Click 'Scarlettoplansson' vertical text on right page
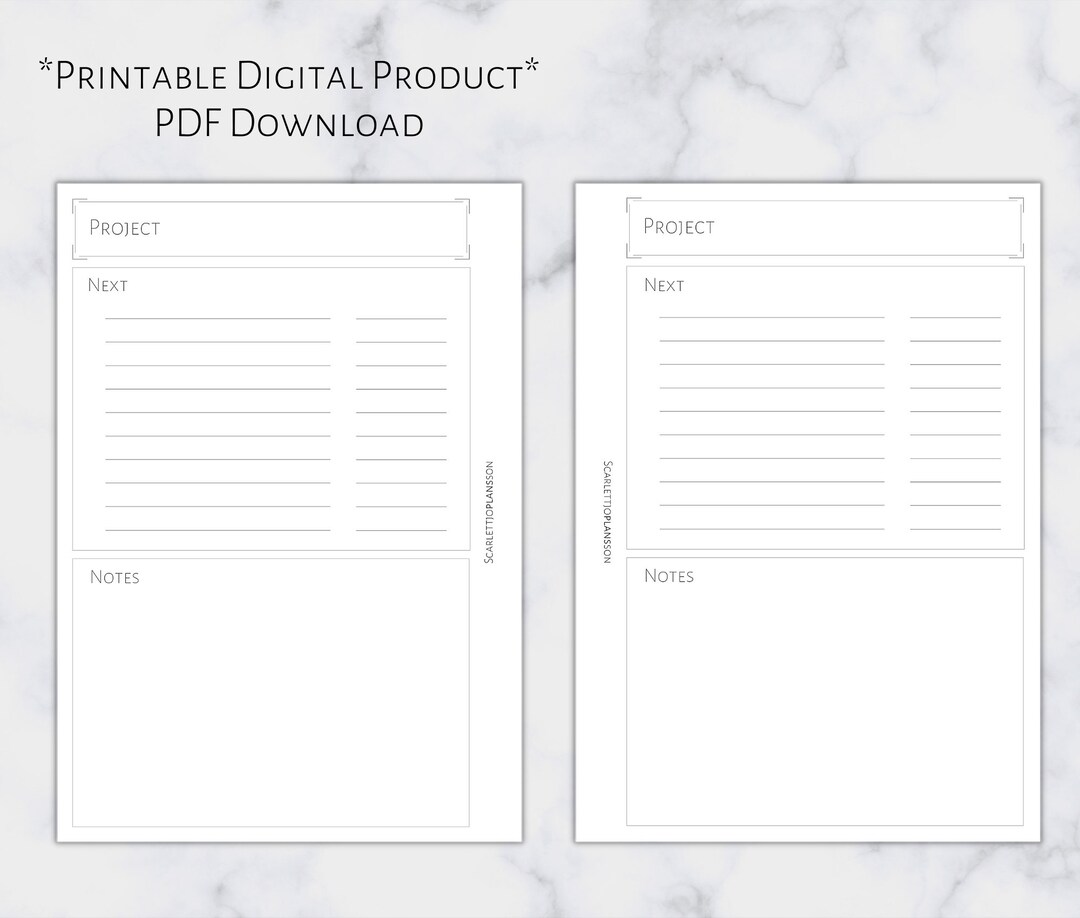 click(x=608, y=512)
